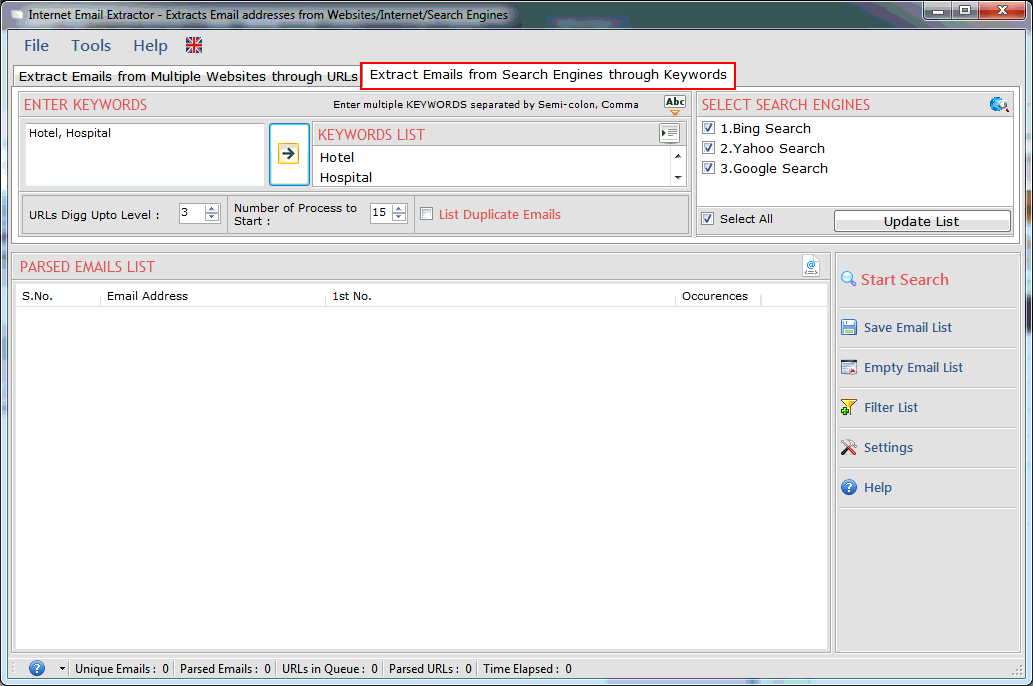Click Save Email List text
The width and height of the screenshot is (1033, 686).
point(908,328)
